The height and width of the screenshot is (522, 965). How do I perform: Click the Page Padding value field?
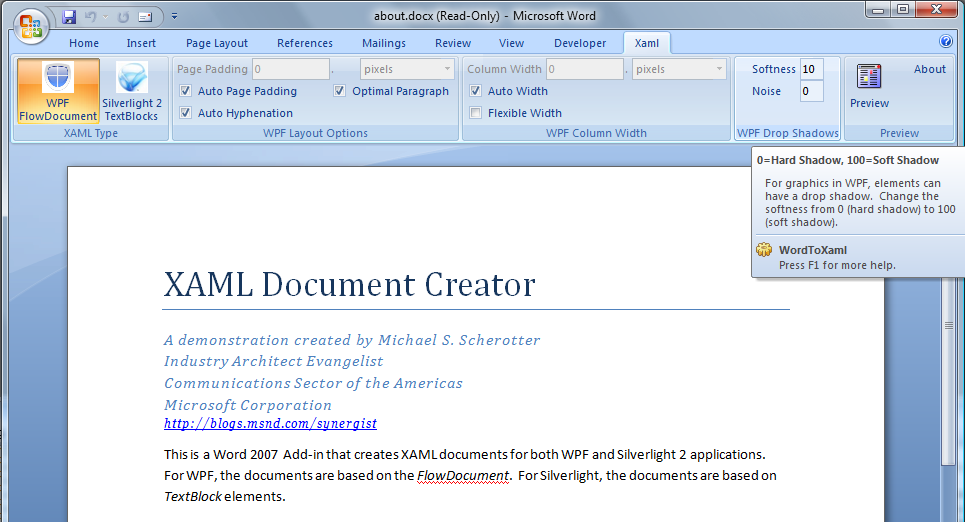[291, 69]
